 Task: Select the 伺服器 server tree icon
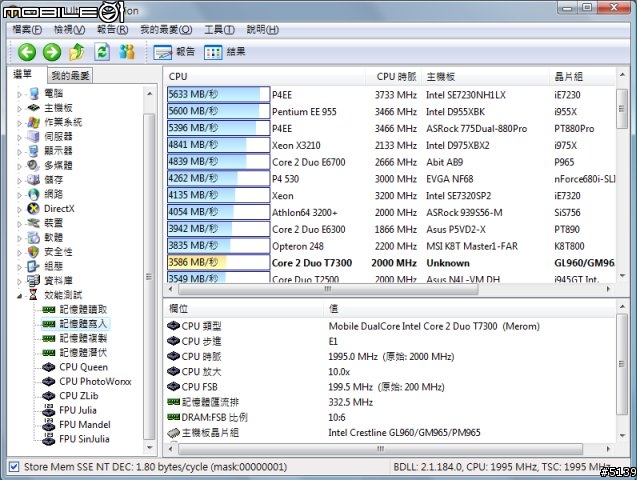pyautogui.click(x=34, y=136)
